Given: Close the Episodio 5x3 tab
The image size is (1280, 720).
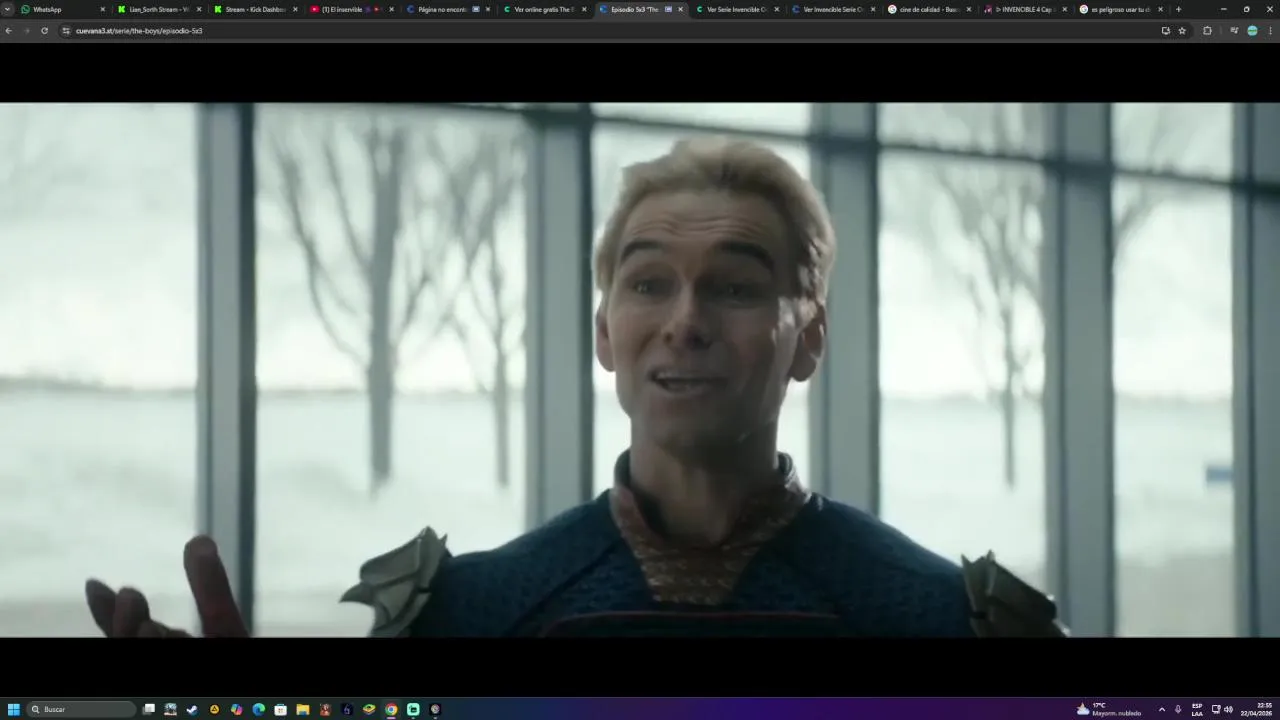Looking at the screenshot, I should point(680,9).
